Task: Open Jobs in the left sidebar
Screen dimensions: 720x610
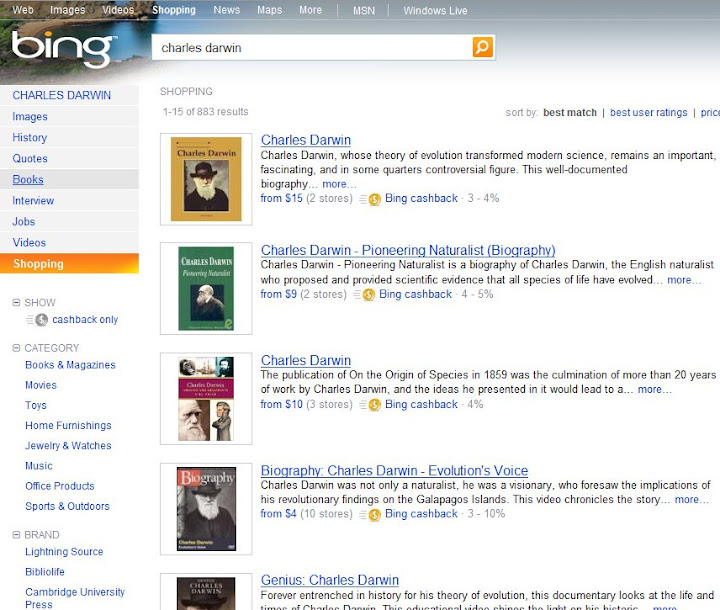Action: pyautogui.click(x=23, y=221)
